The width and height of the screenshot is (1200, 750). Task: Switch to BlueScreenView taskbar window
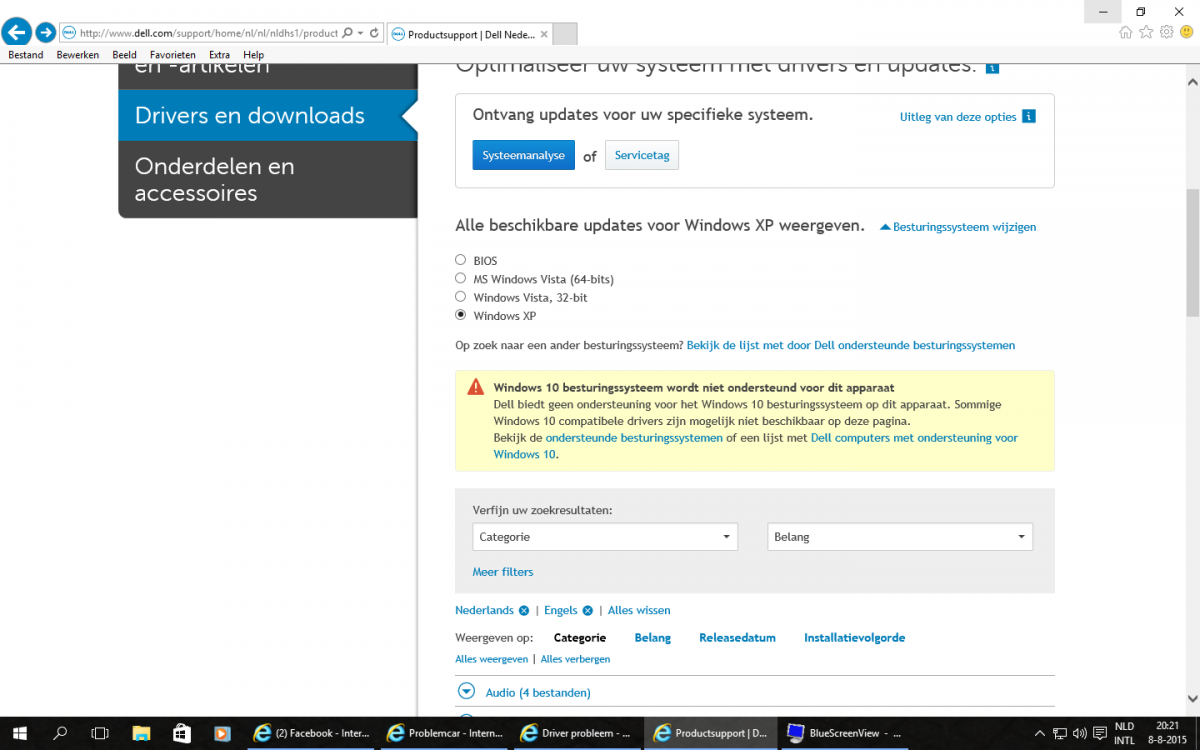click(x=843, y=733)
